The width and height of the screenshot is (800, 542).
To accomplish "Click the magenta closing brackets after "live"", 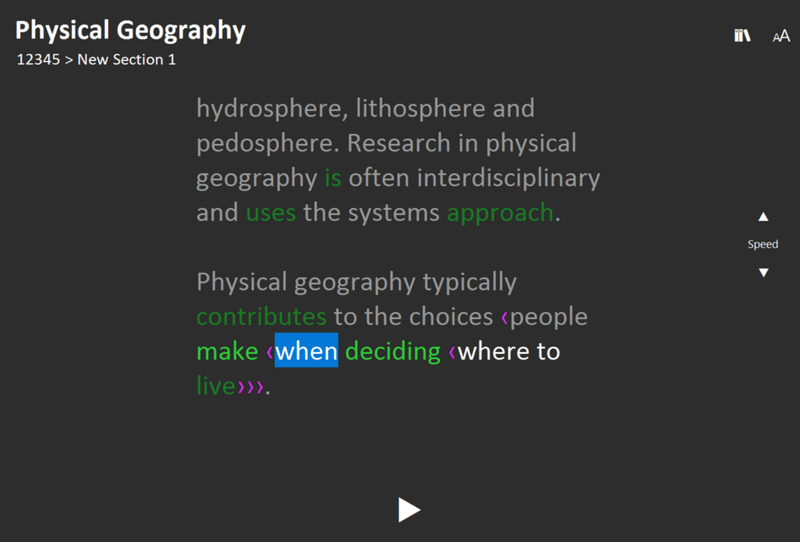I will [x=251, y=387].
